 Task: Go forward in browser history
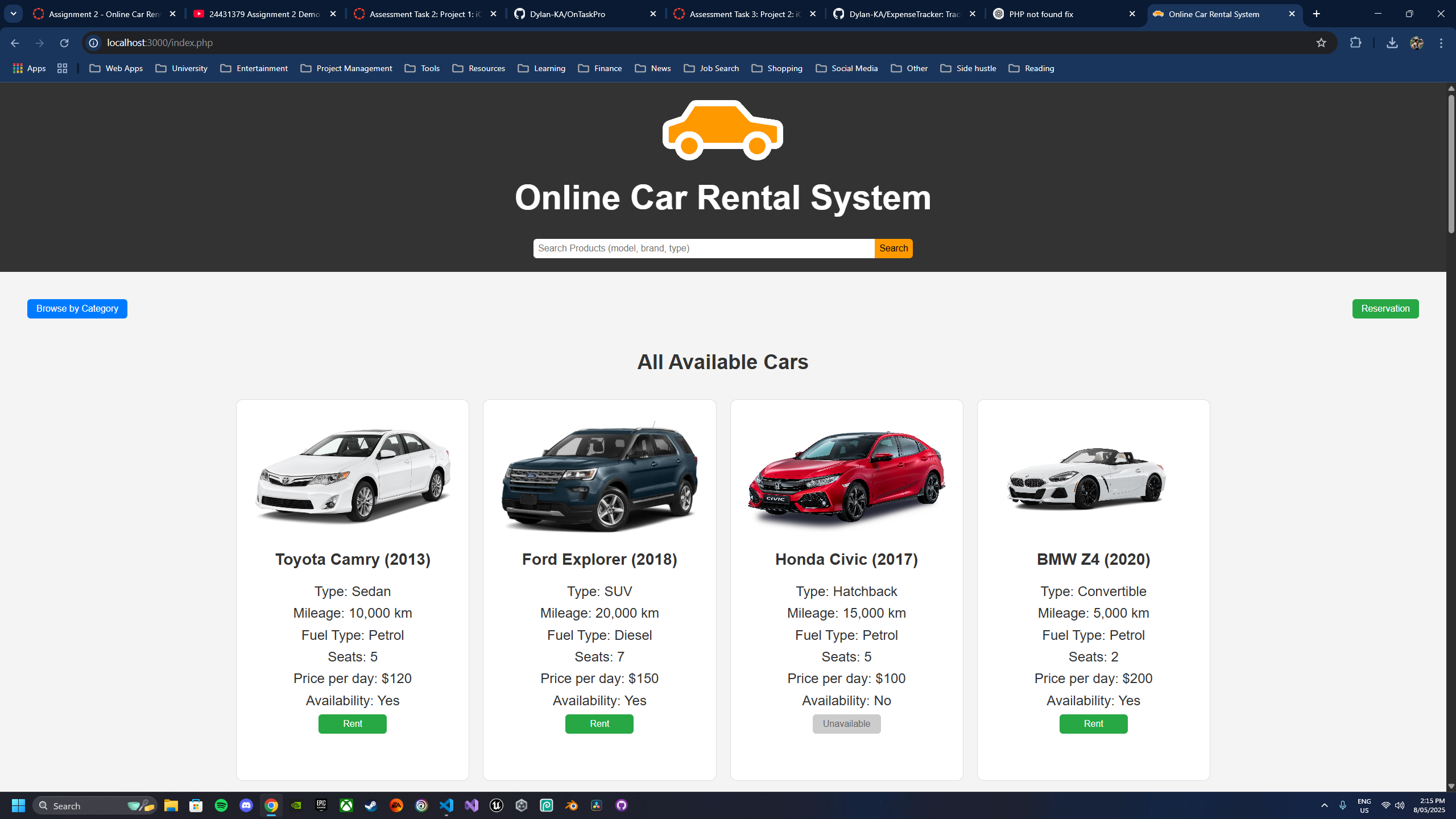coord(39,43)
